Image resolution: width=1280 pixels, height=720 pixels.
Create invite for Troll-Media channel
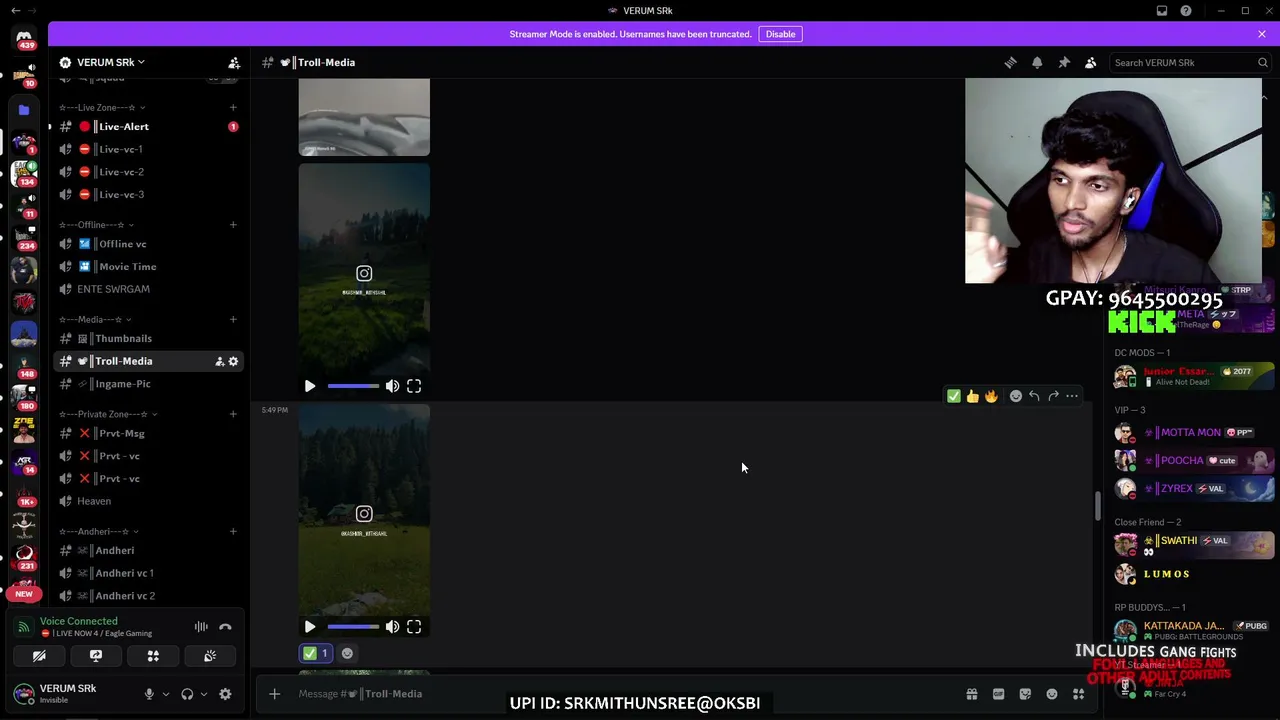click(219, 361)
